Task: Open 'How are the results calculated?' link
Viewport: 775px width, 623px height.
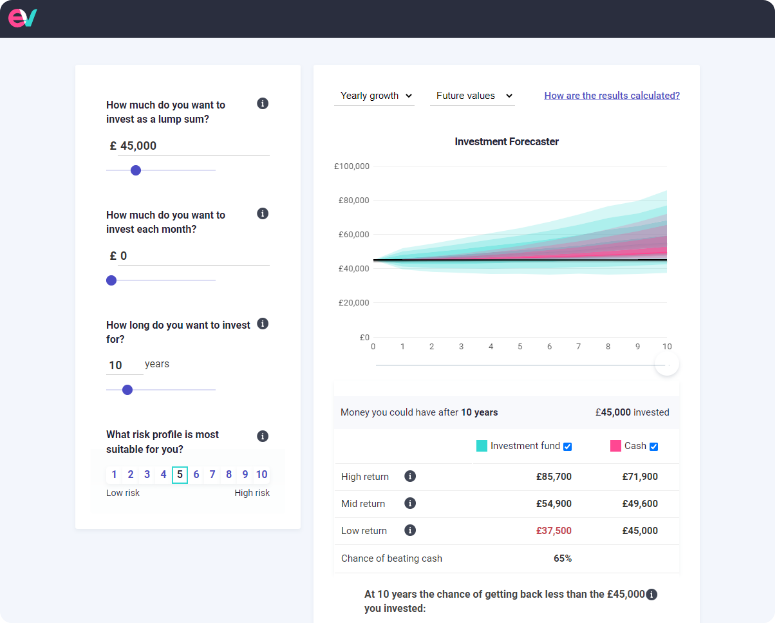Action: click(612, 95)
